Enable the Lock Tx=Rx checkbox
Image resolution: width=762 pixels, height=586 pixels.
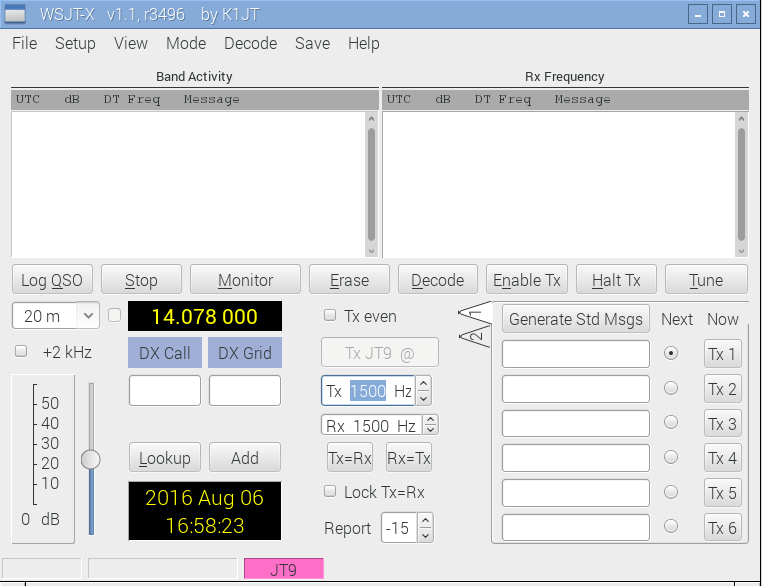click(x=330, y=492)
